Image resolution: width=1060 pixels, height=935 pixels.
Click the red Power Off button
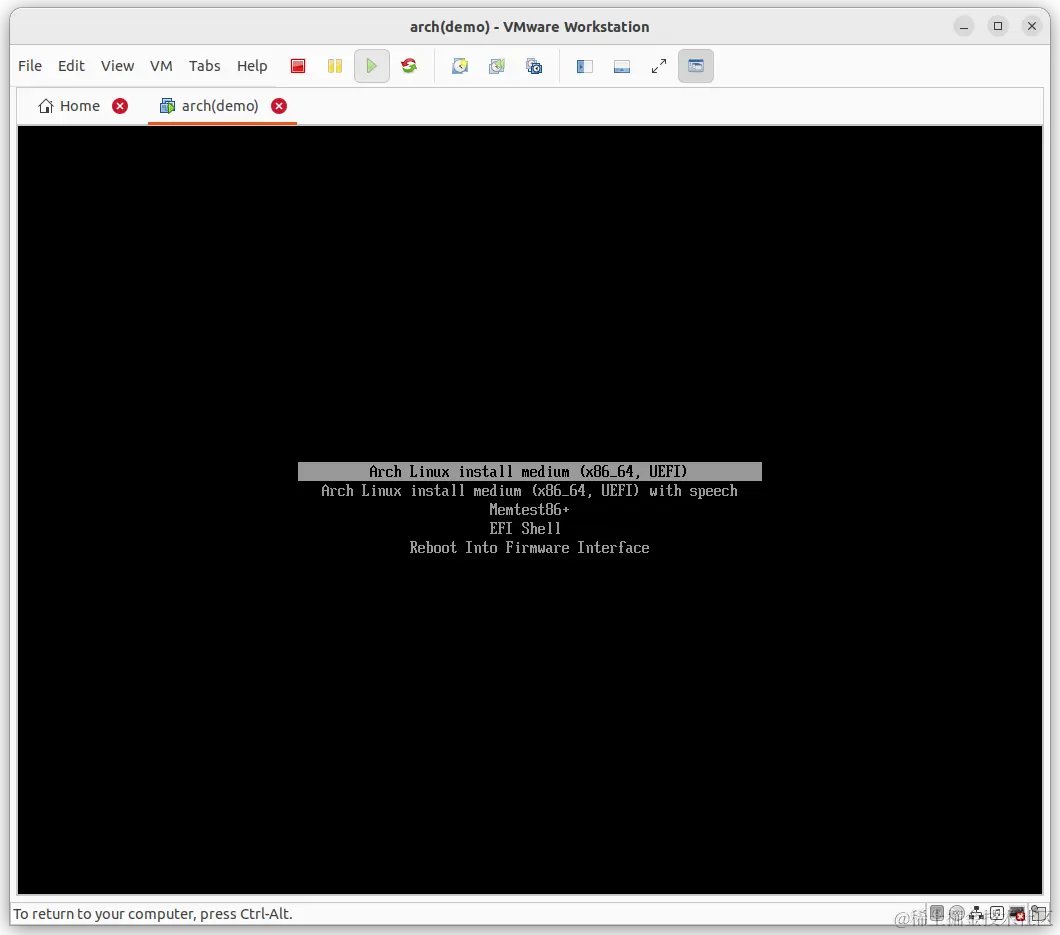pyautogui.click(x=297, y=66)
